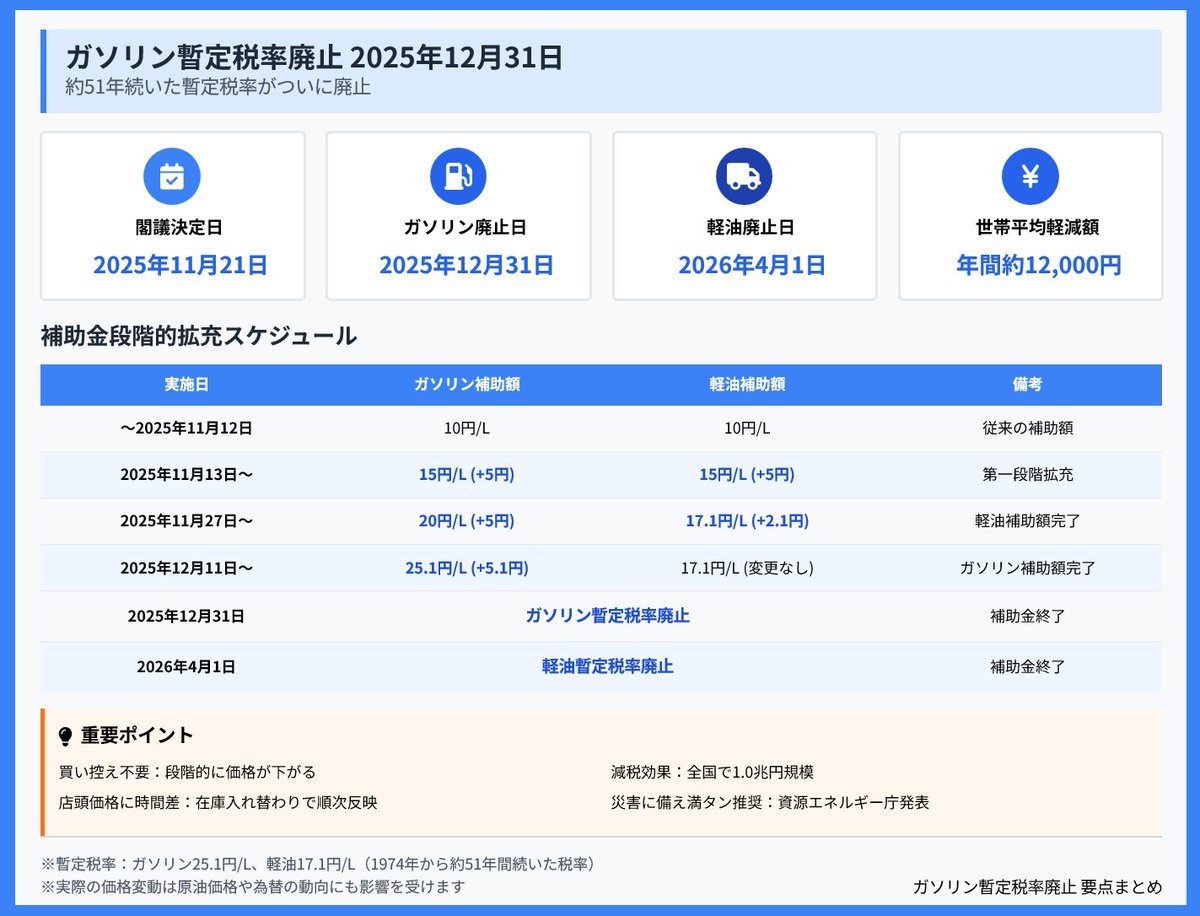Click the orange accent bar on the 重要ポイント panel
The height and width of the screenshot is (916, 1200).
click(x=41, y=771)
